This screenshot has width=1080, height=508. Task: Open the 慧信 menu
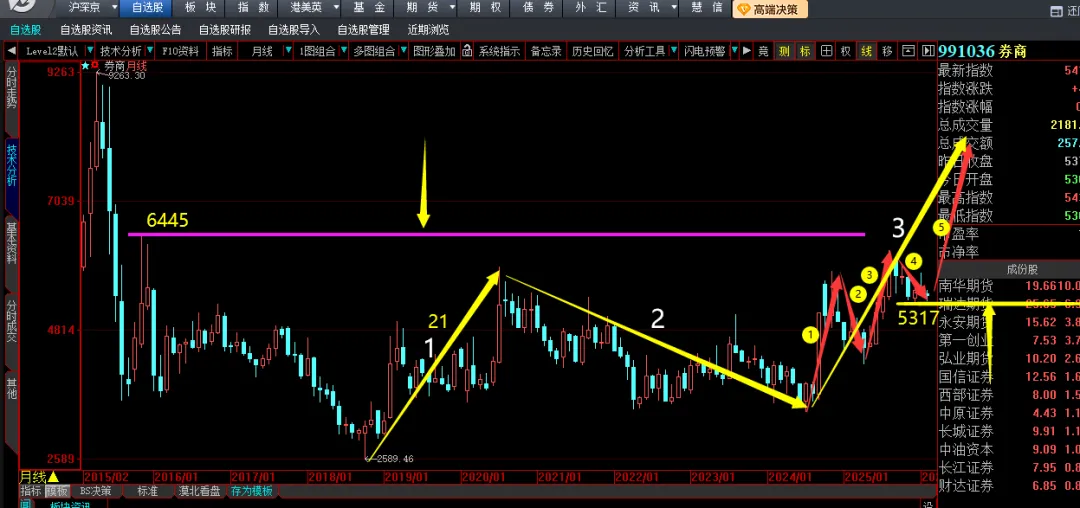(x=706, y=8)
